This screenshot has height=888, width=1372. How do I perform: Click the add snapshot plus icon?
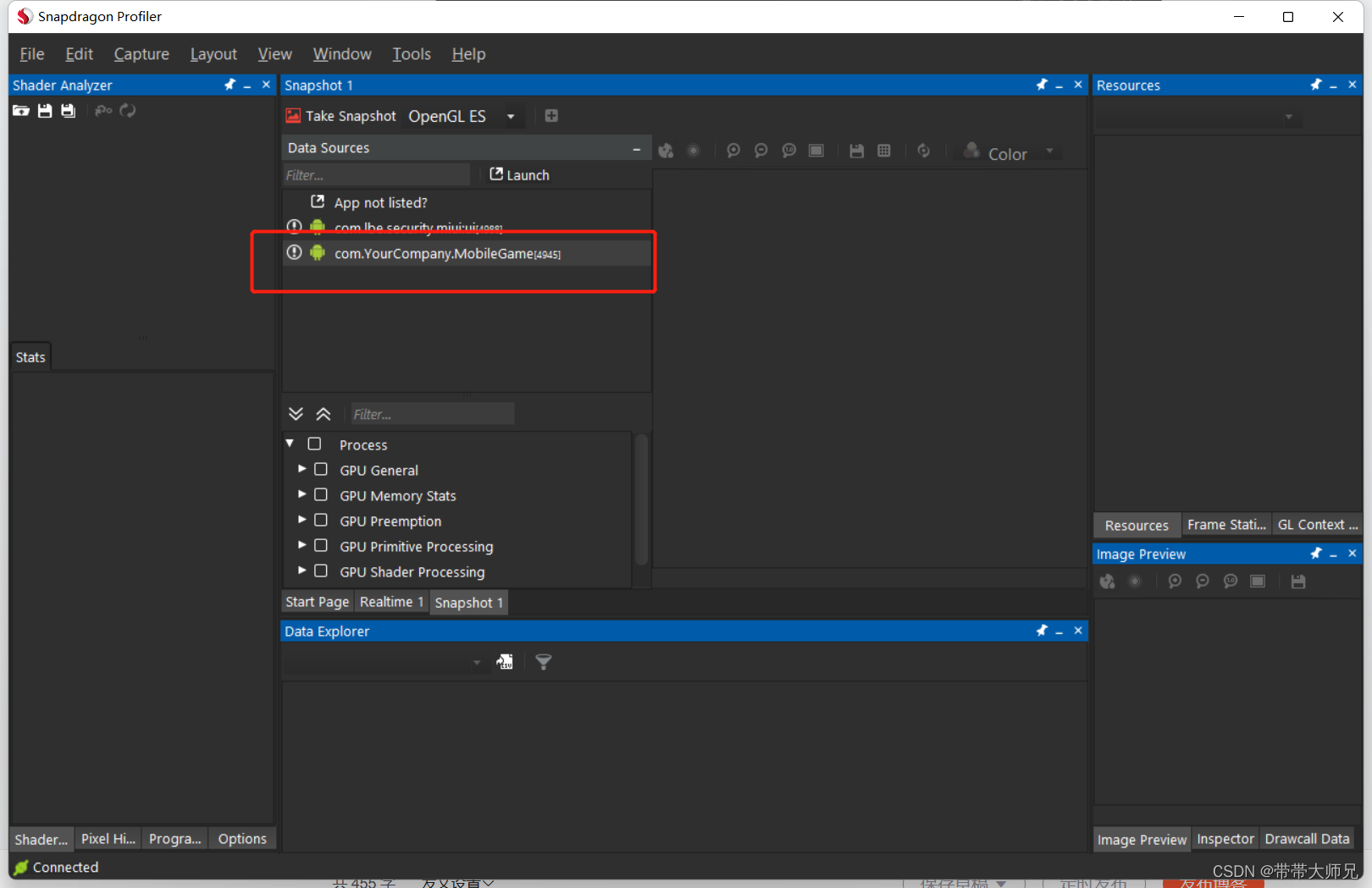point(551,115)
